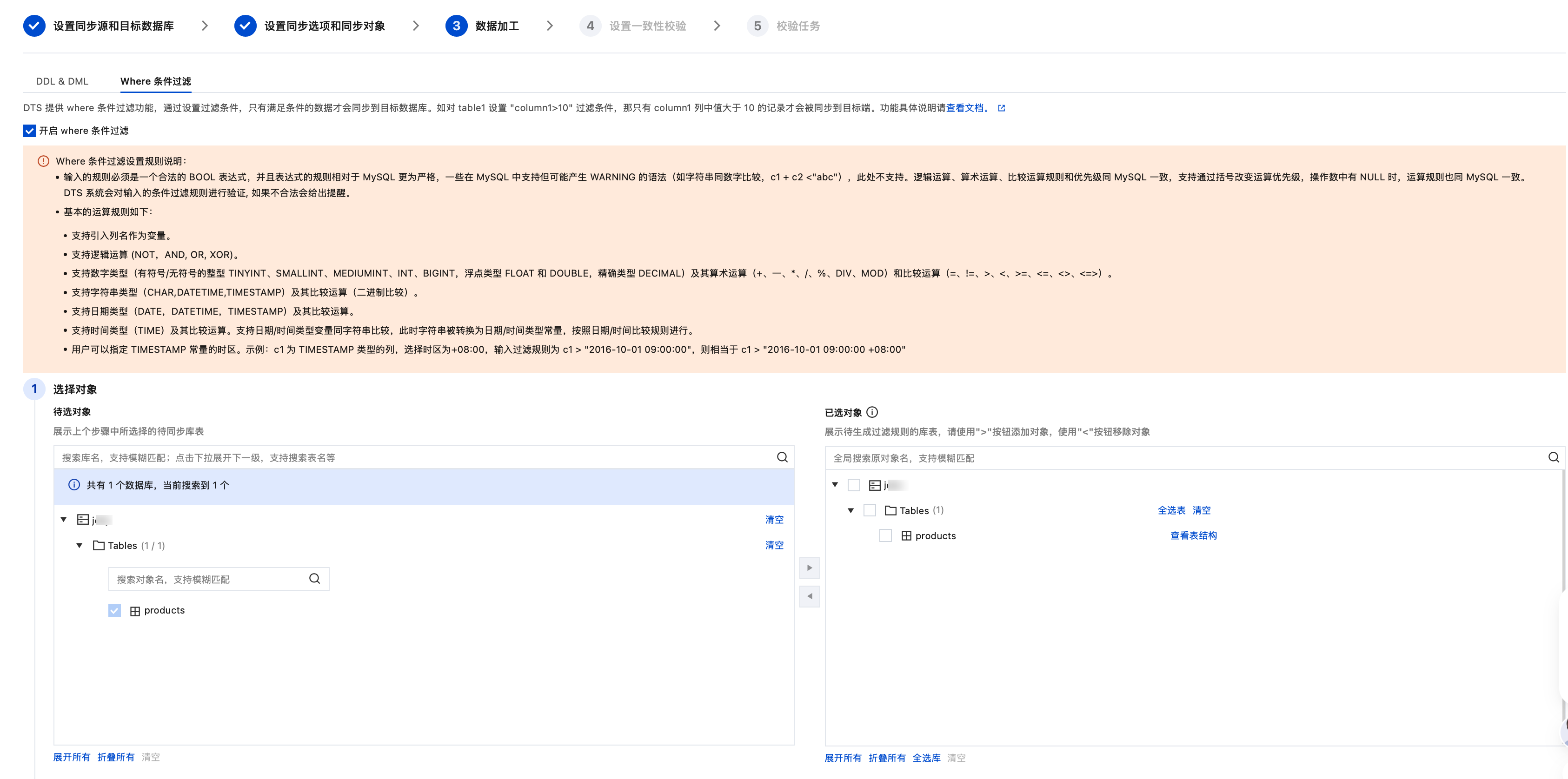The image size is (1568, 779).
Task: Click the search magnifier in the 待选对象 database search box
Action: pyautogui.click(x=782, y=457)
